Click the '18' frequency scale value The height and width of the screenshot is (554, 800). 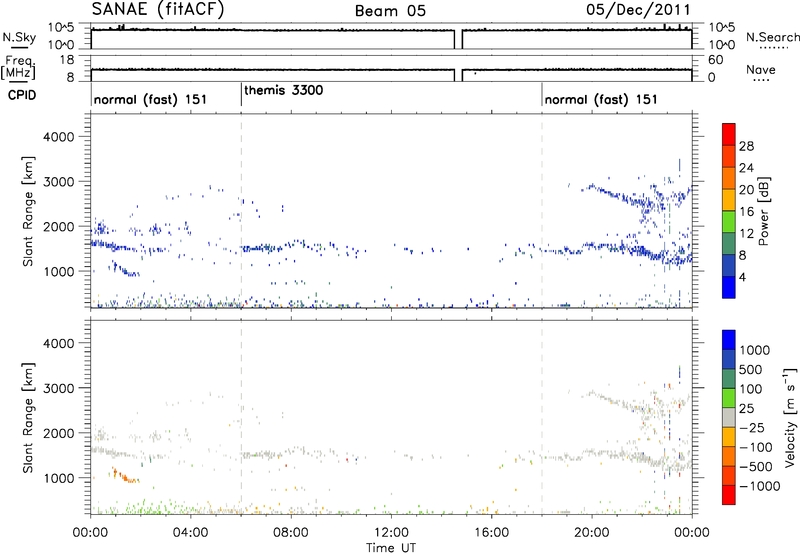[66, 60]
